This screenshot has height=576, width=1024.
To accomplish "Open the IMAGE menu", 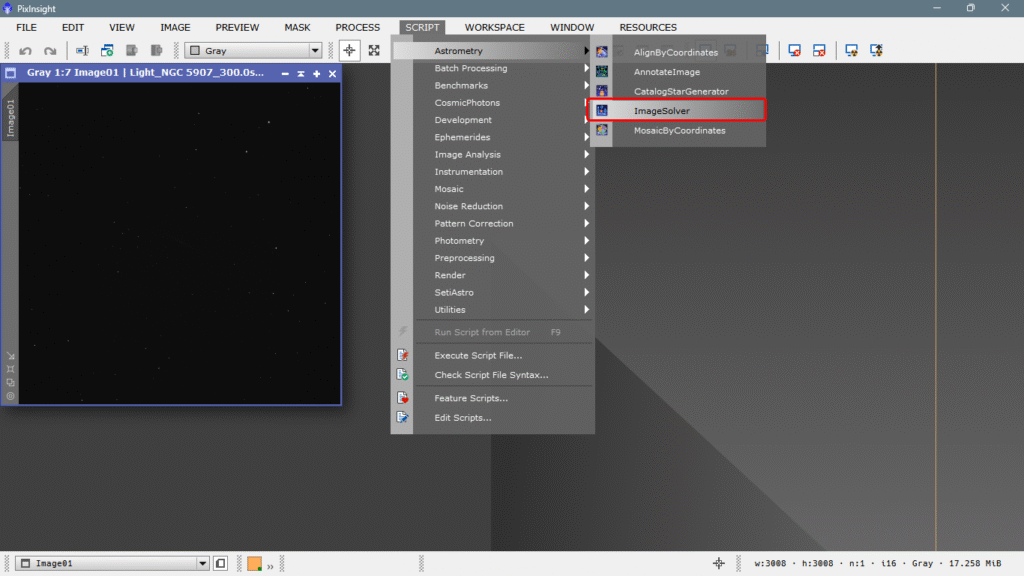I will pyautogui.click(x=175, y=27).
